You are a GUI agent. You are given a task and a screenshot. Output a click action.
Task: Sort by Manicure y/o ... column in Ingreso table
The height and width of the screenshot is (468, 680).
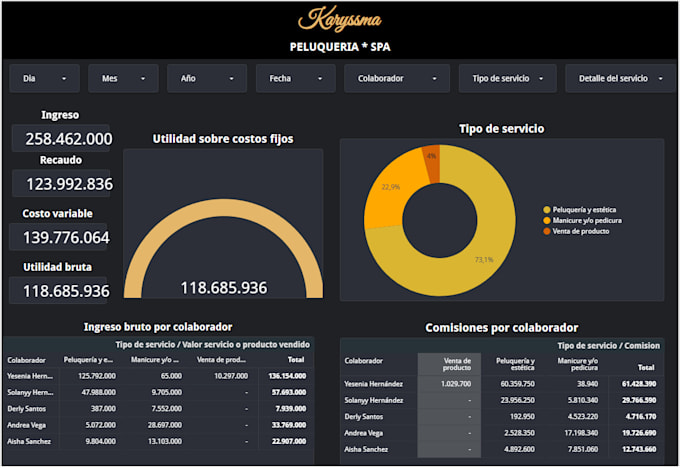coord(155,360)
